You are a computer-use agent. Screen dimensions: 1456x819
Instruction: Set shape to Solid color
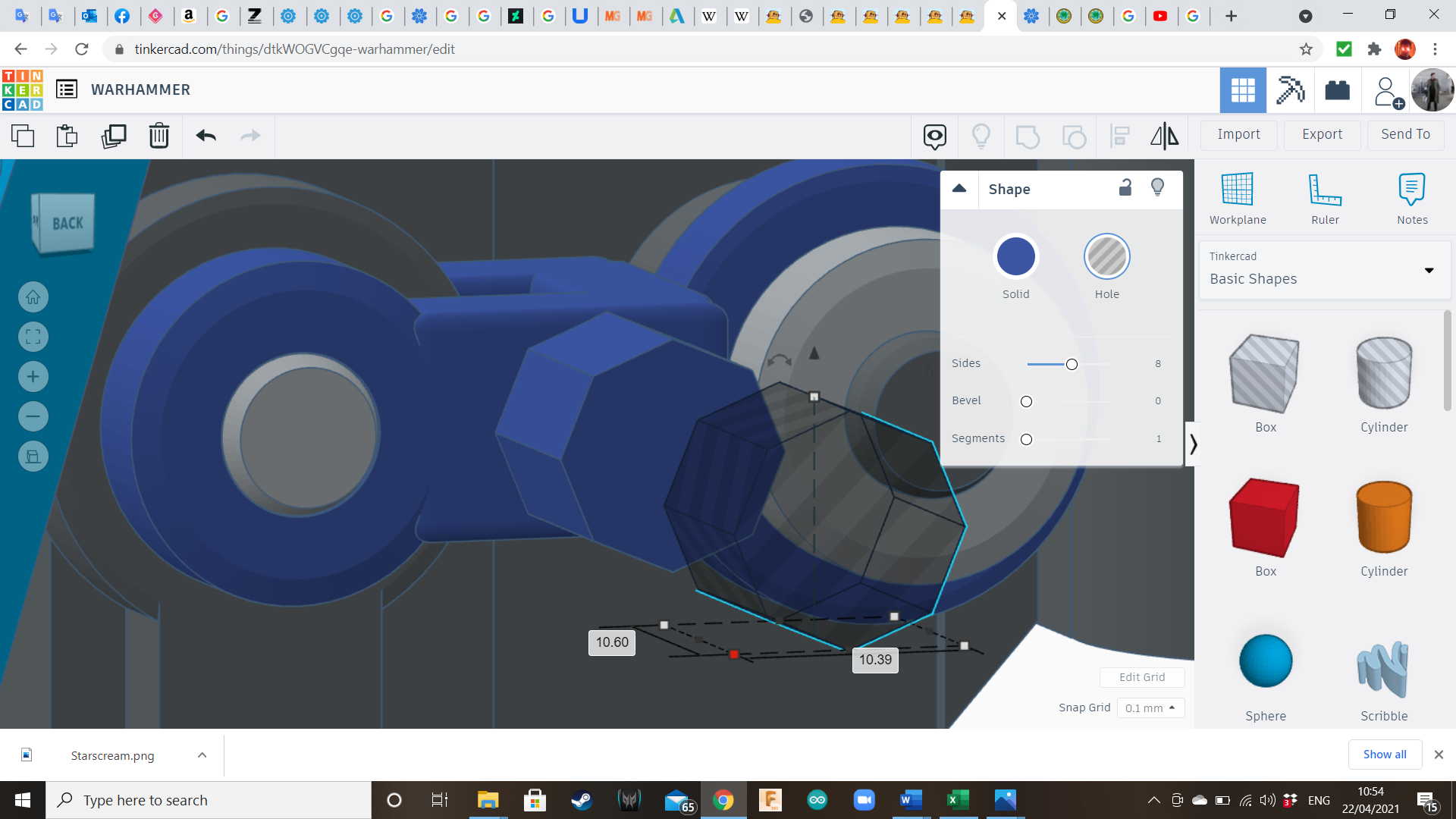coord(1015,257)
